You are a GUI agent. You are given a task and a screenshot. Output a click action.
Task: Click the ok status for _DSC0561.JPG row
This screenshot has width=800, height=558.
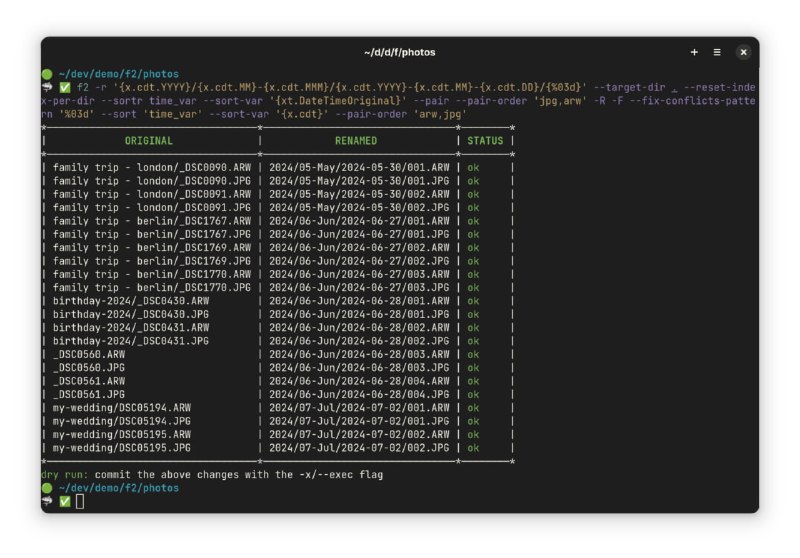pos(473,394)
